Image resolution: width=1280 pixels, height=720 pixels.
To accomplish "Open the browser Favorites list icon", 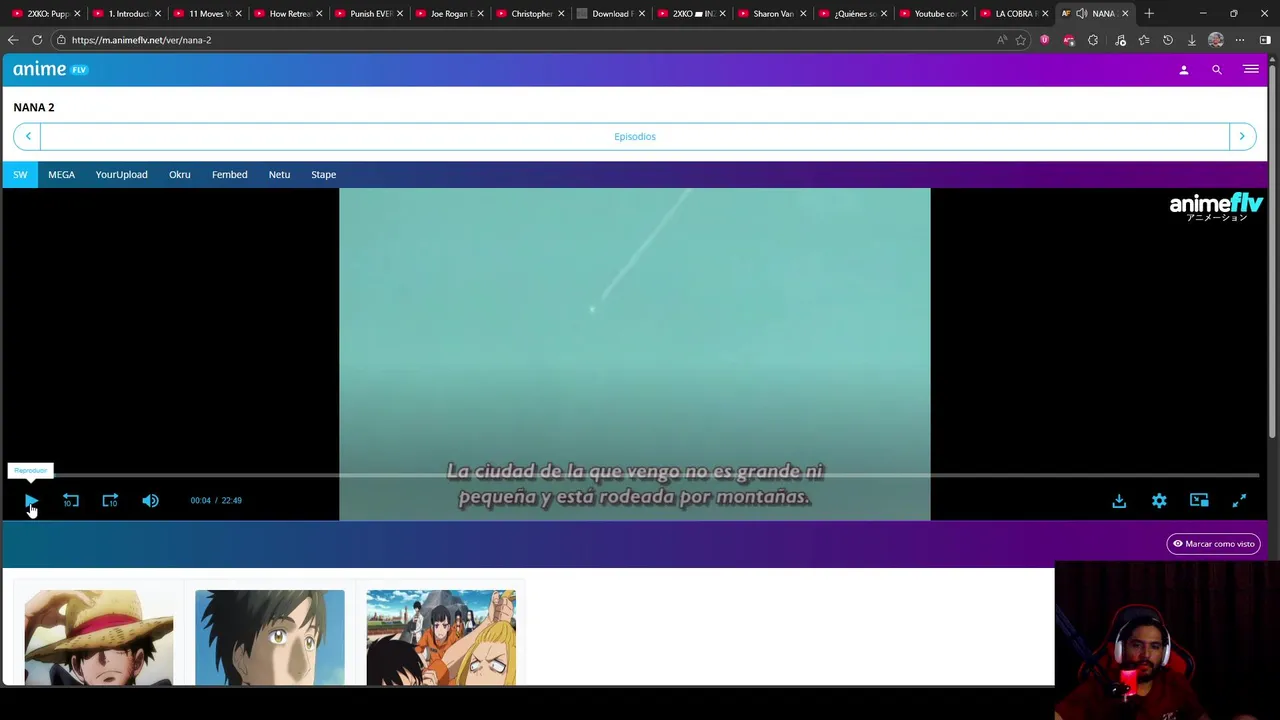I will click(x=1143, y=40).
